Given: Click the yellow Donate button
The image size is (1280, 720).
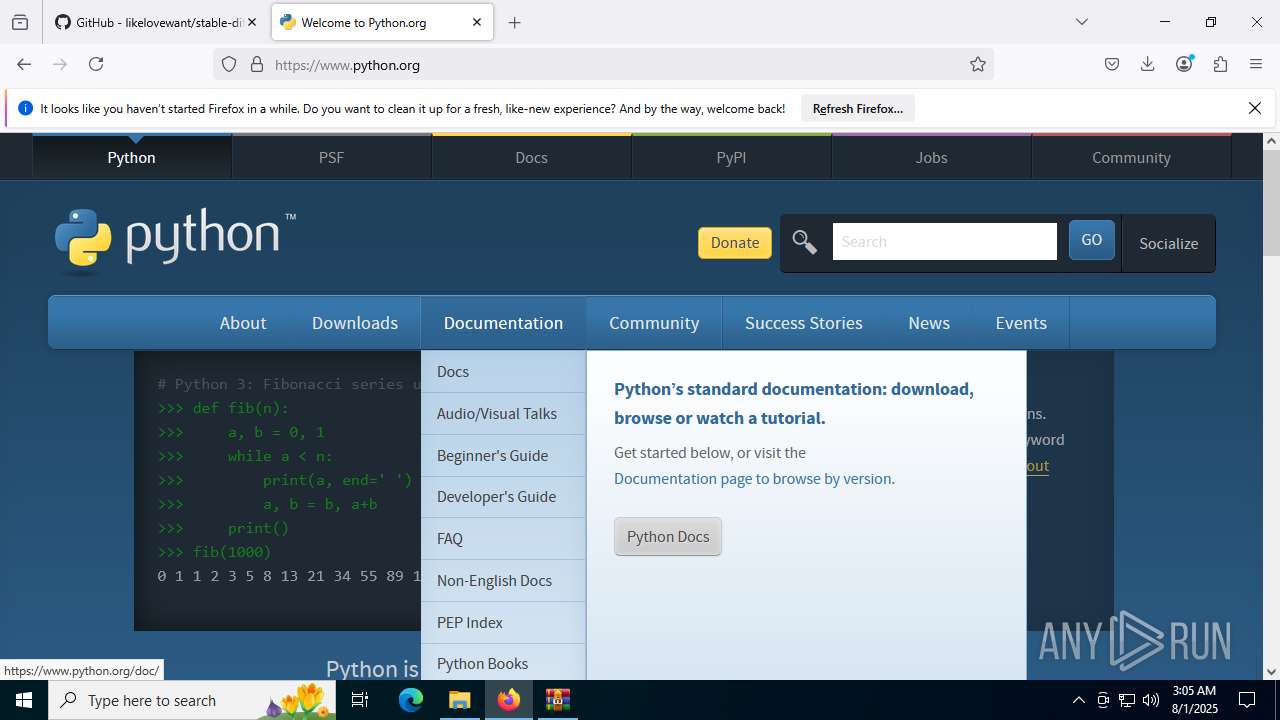Looking at the screenshot, I should (x=735, y=243).
